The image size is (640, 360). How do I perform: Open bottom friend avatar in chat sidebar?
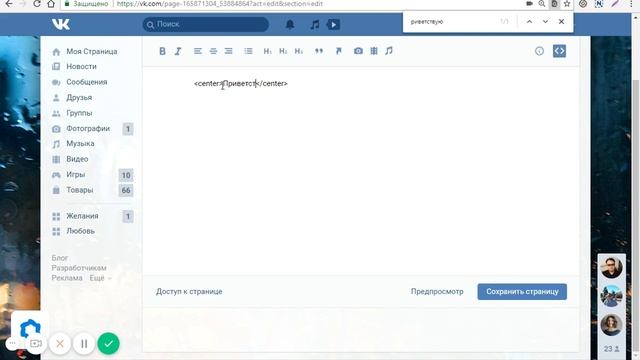[x=611, y=325]
